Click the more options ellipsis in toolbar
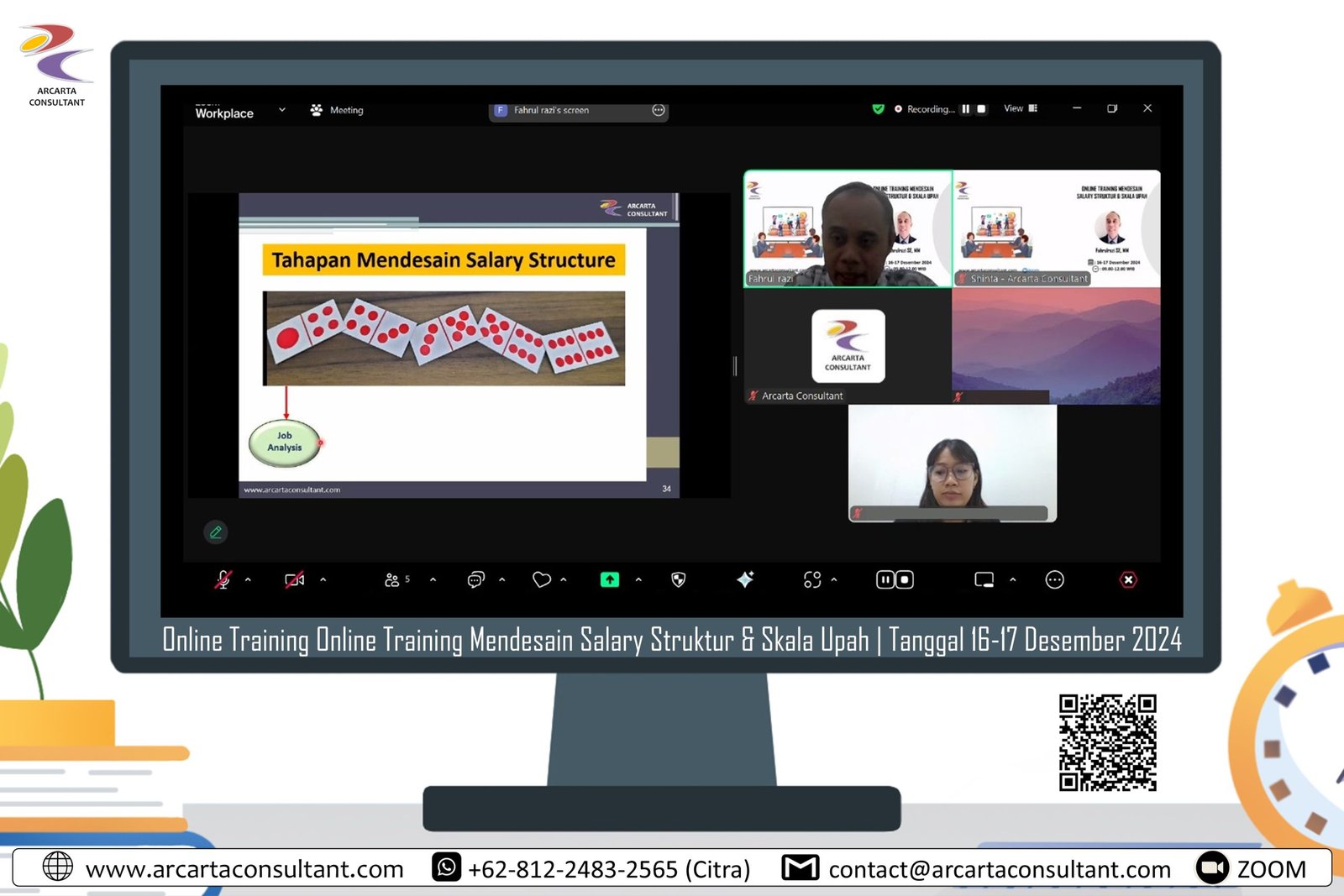The image size is (1344, 896). coord(1054,579)
